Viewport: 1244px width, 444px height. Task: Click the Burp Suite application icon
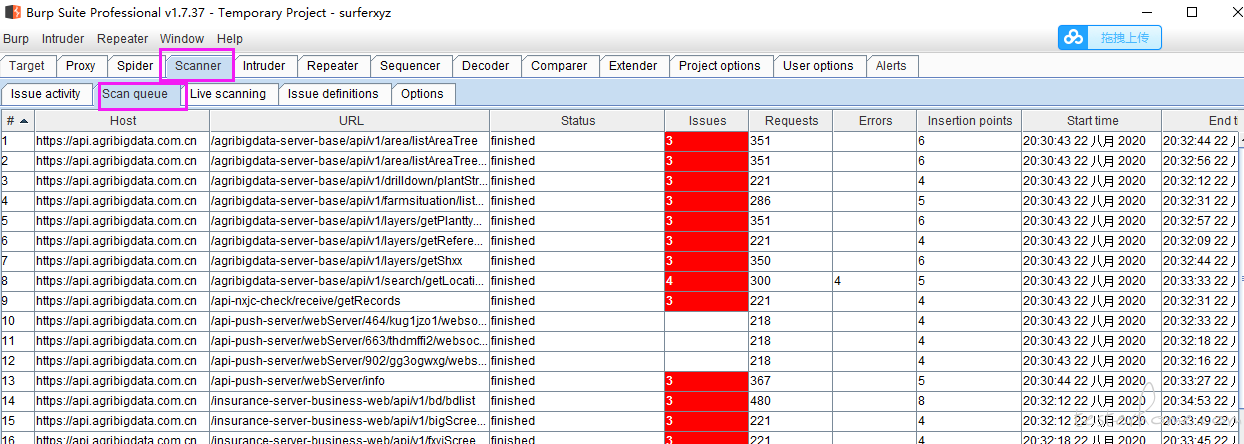(x=12, y=12)
